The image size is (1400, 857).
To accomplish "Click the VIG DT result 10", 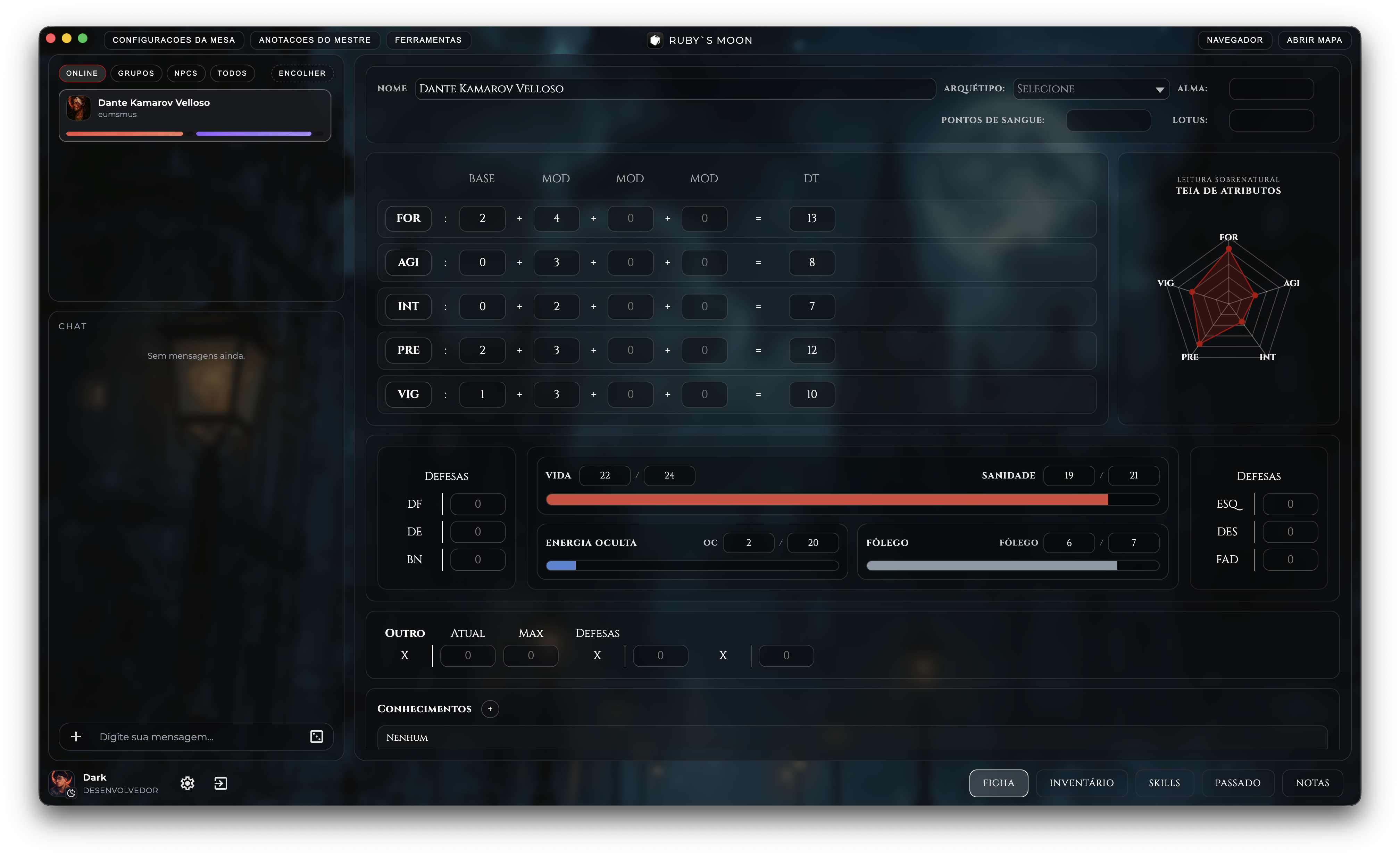I will point(812,394).
